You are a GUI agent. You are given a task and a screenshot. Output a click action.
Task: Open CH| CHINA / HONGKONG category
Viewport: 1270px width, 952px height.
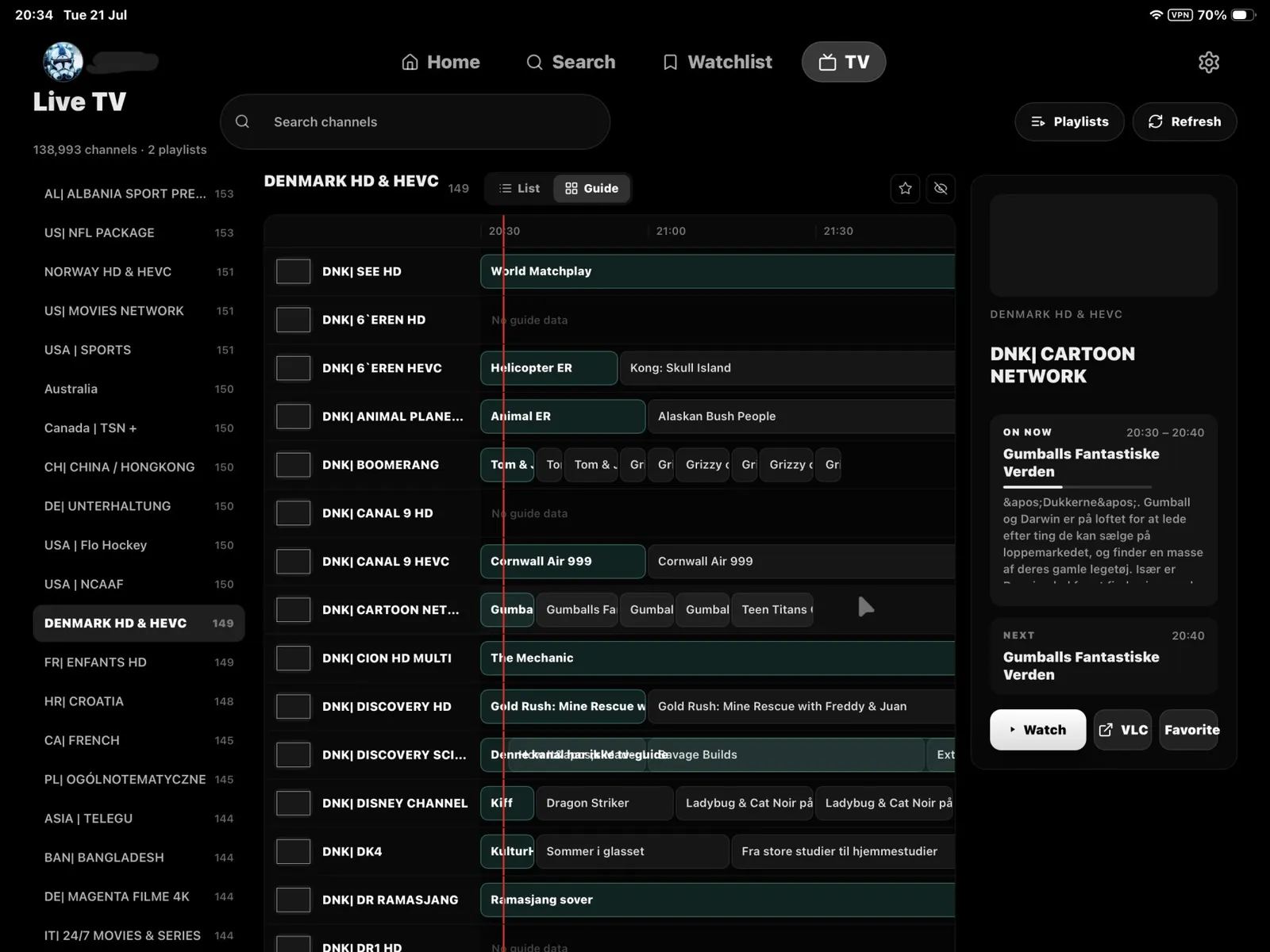point(139,466)
